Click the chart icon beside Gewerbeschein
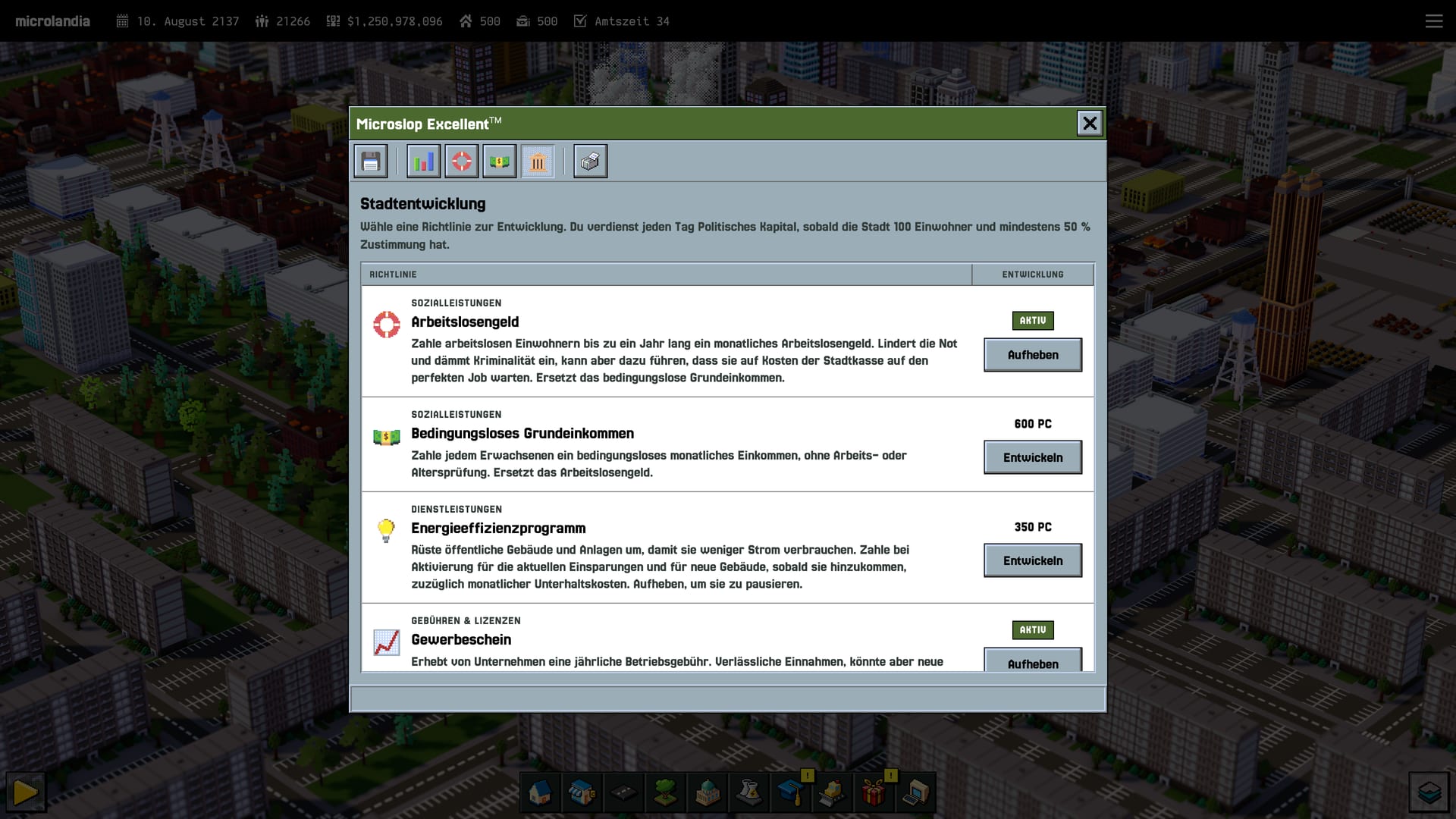1456x819 pixels. click(x=386, y=642)
